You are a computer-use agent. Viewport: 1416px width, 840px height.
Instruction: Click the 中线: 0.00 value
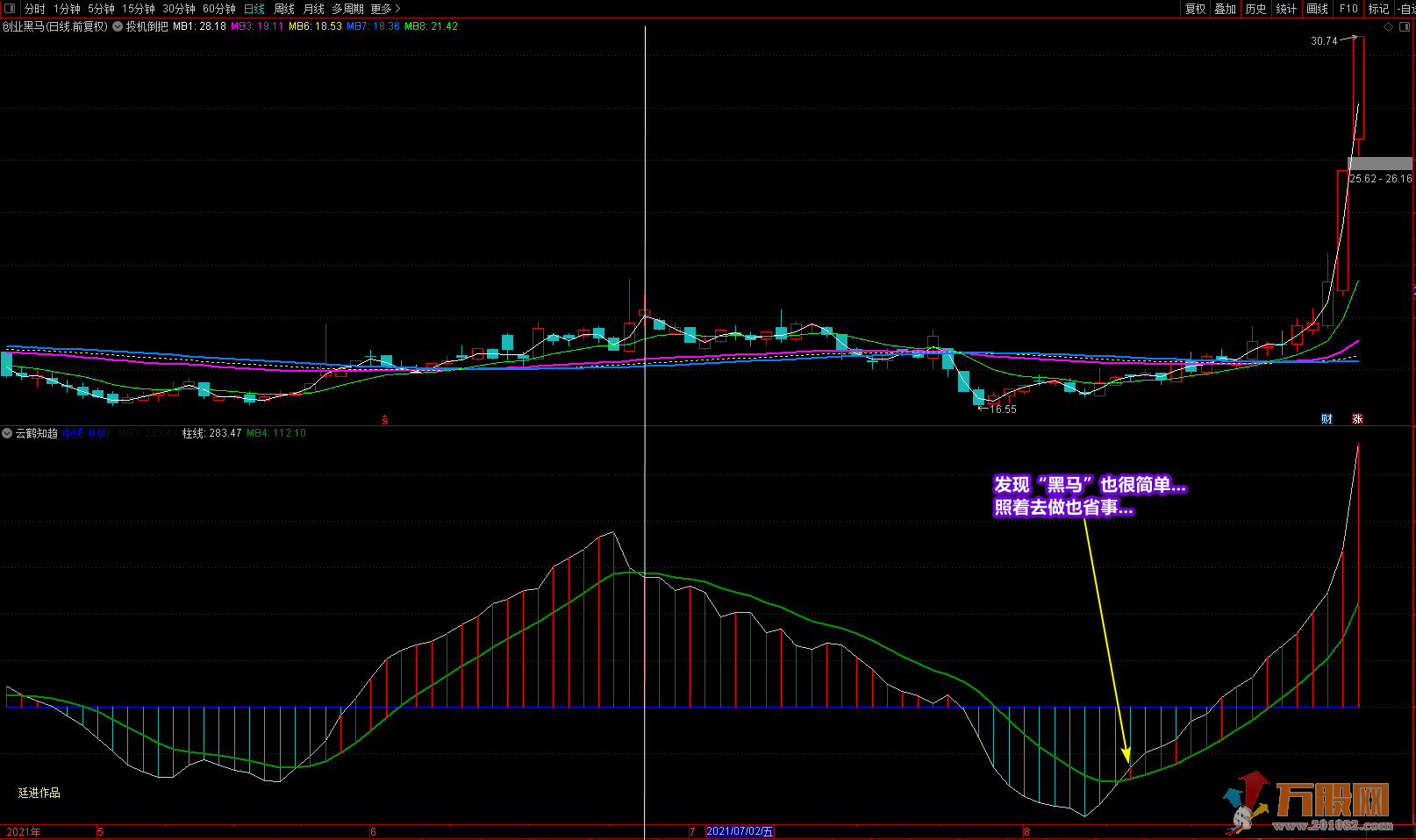pyautogui.click(x=86, y=433)
